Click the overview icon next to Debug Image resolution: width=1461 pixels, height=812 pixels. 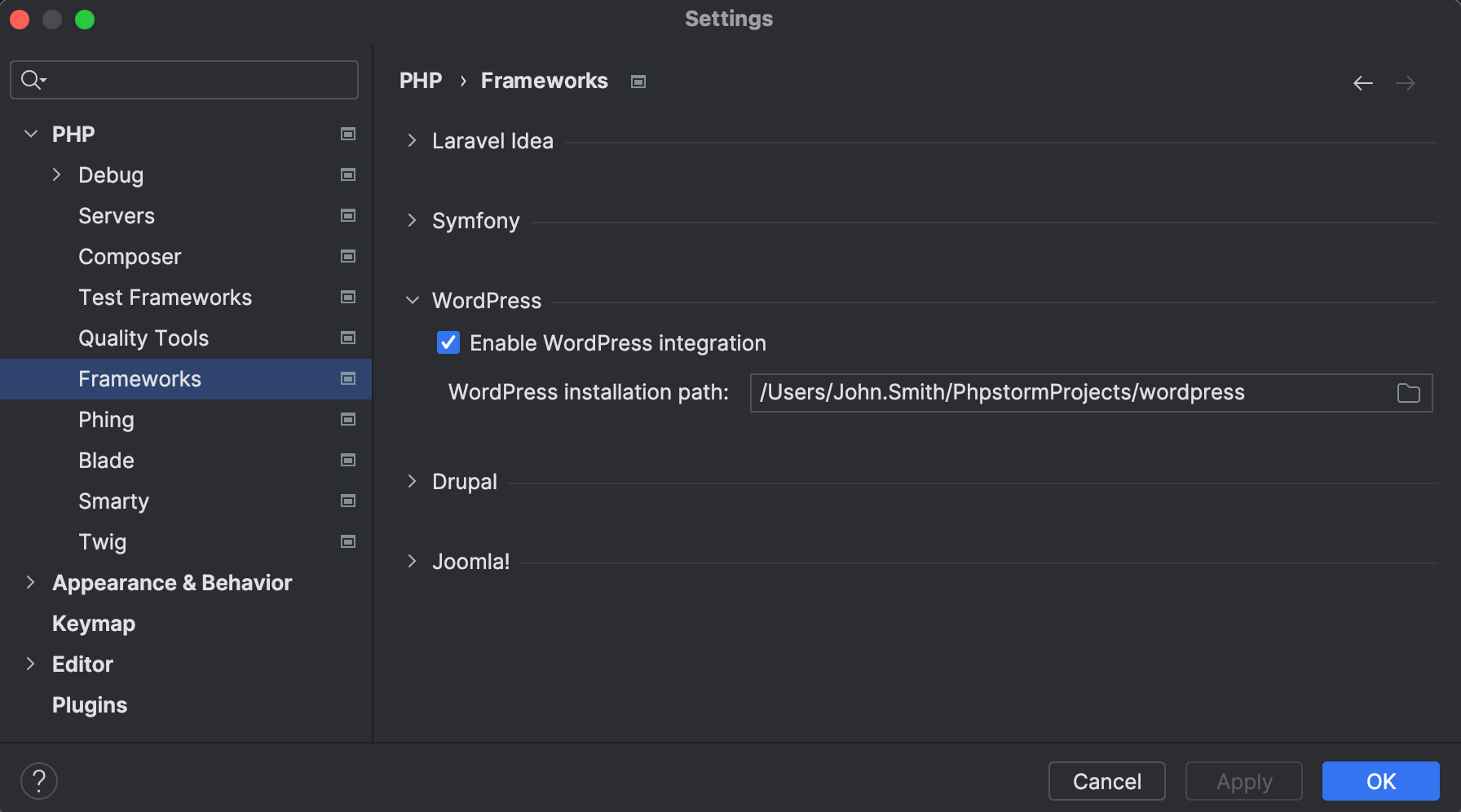348,174
